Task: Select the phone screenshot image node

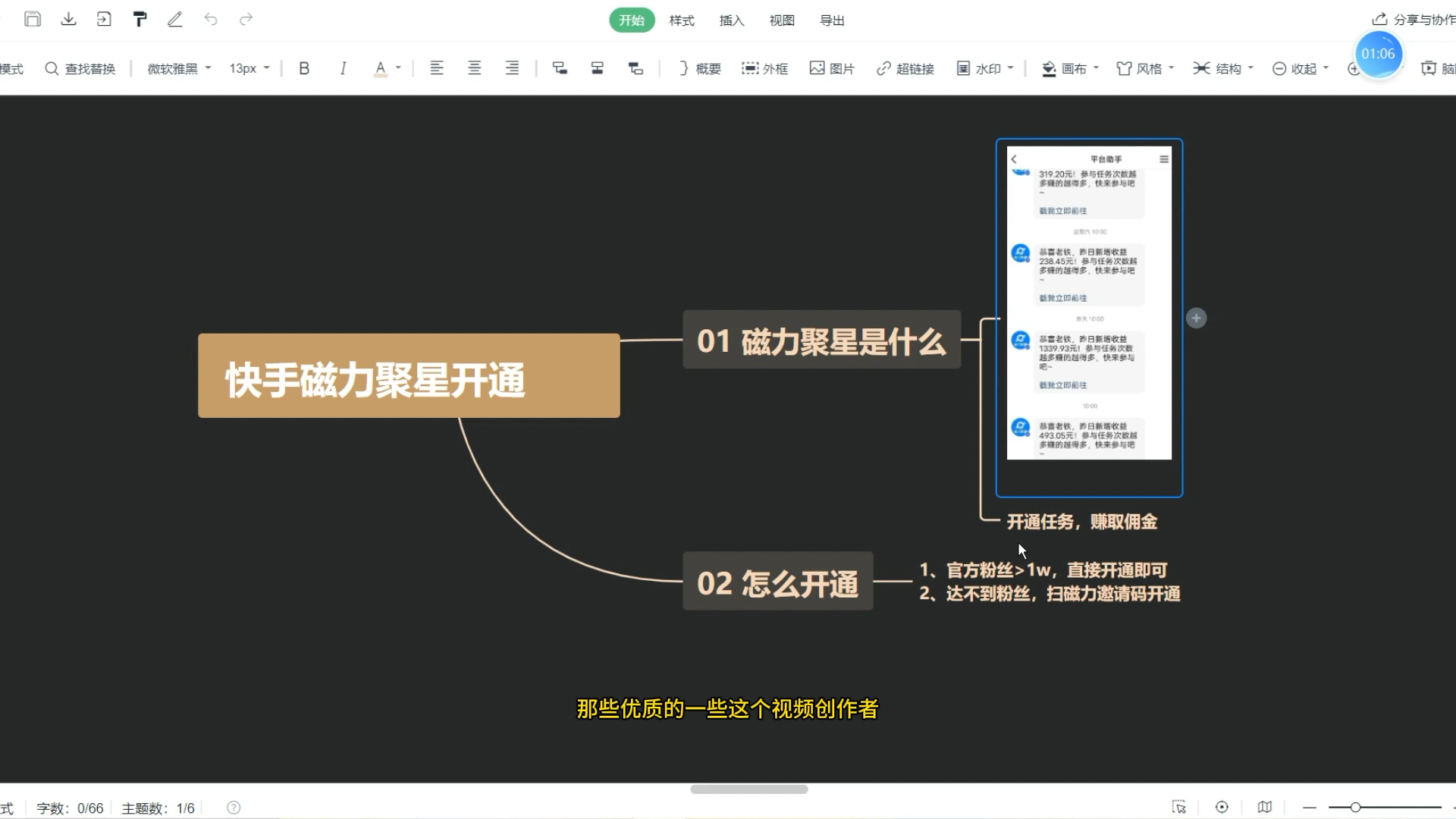Action: click(1089, 318)
